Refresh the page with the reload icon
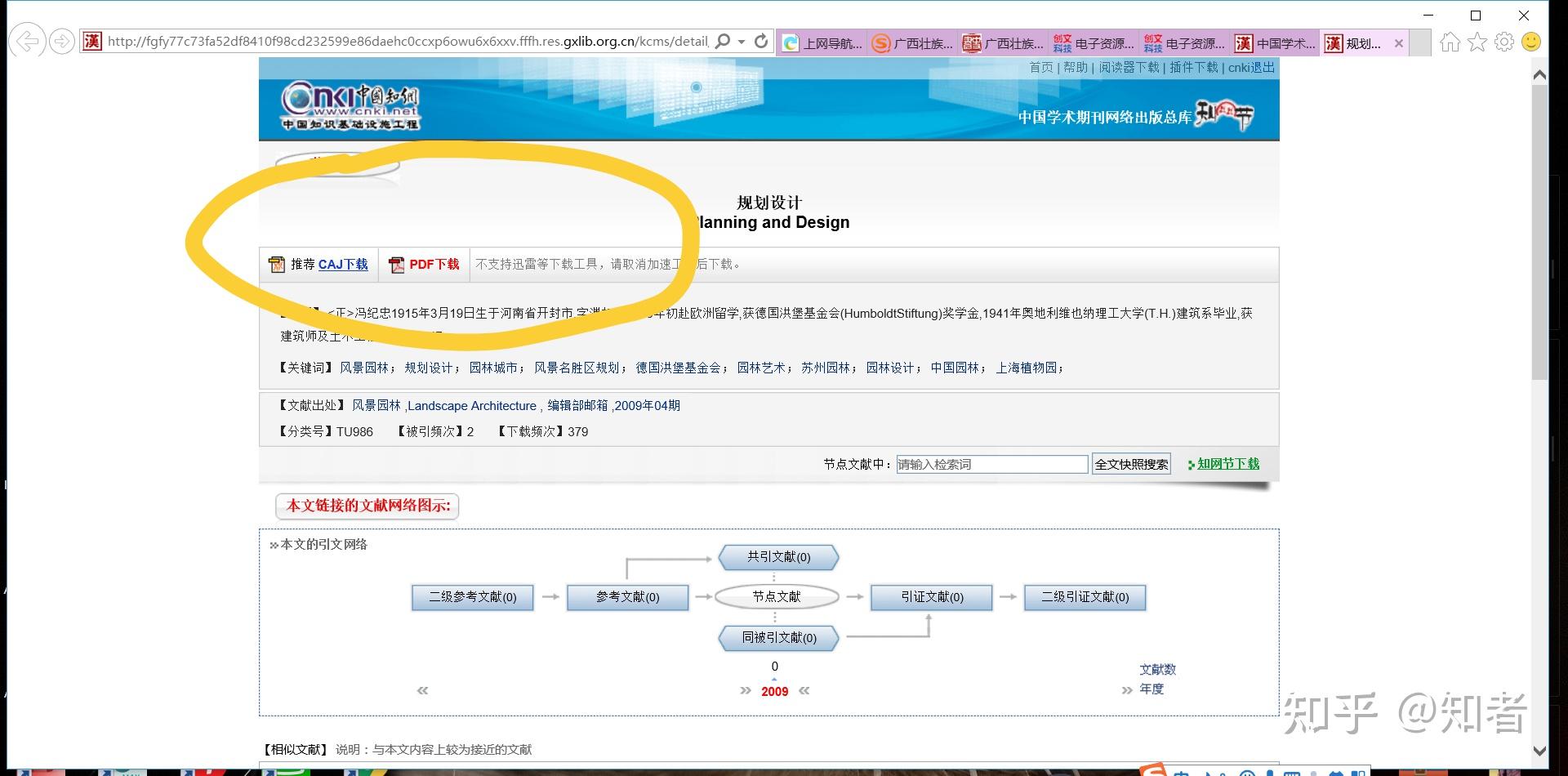Viewport: 1568px width, 776px height. 761,41
